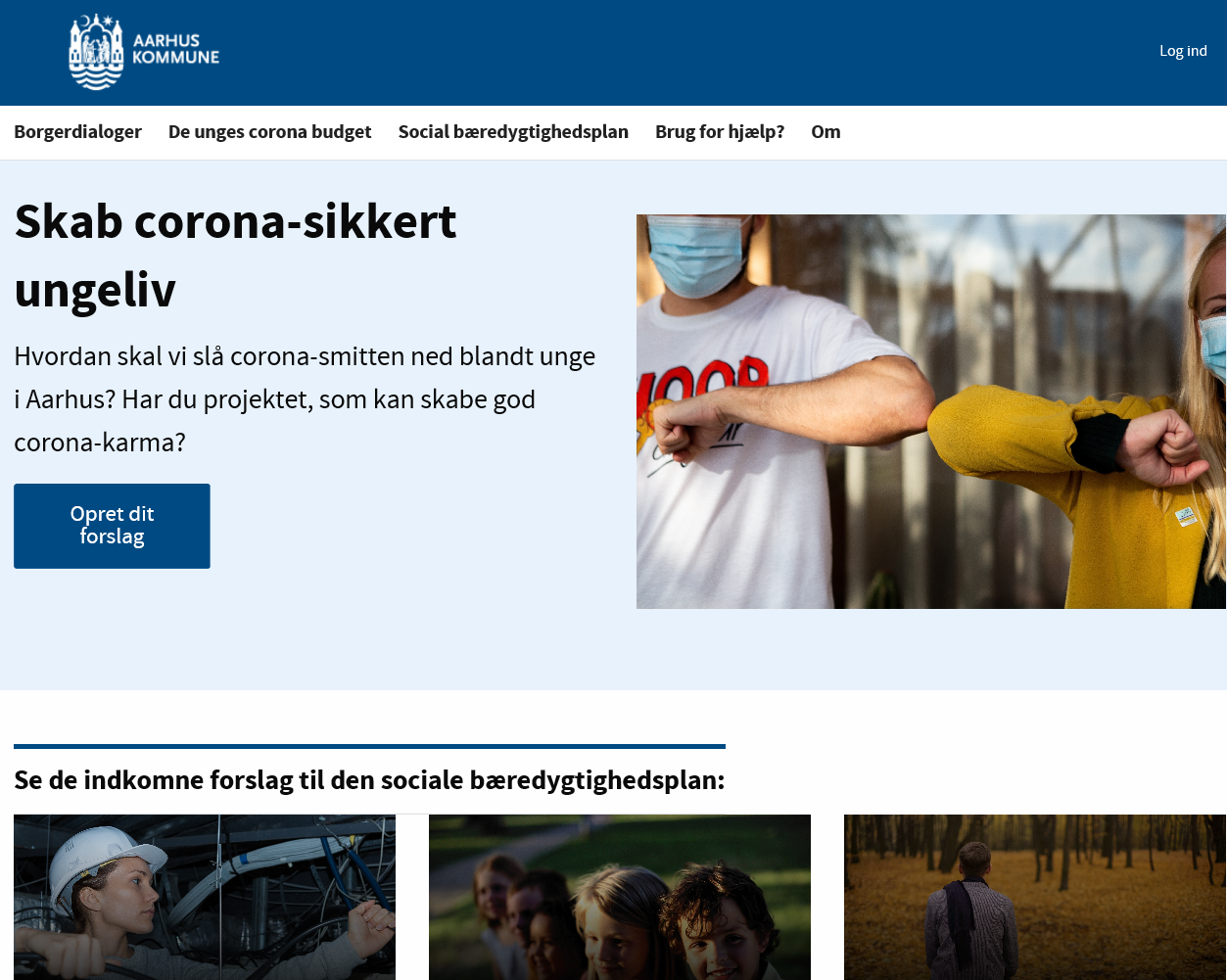The image size is (1227, 980).
Task: Open the proposal with children photo
Action: click(x=620, y=897)
